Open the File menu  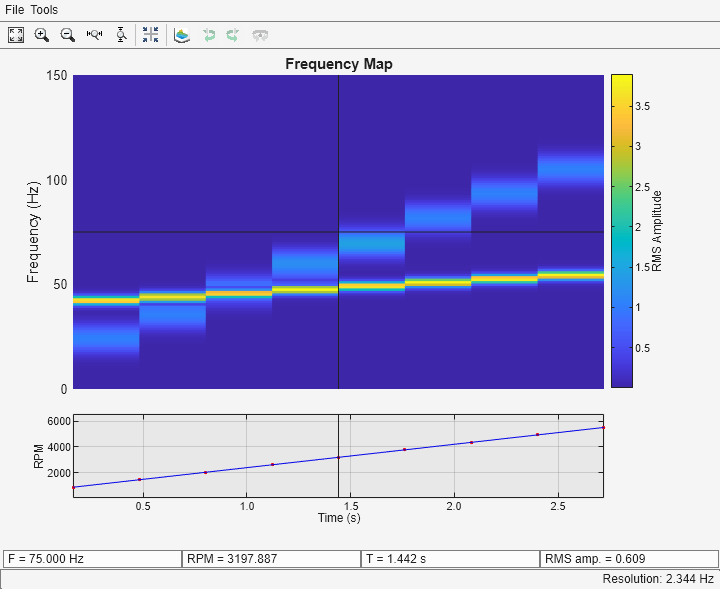pos(14,9)
